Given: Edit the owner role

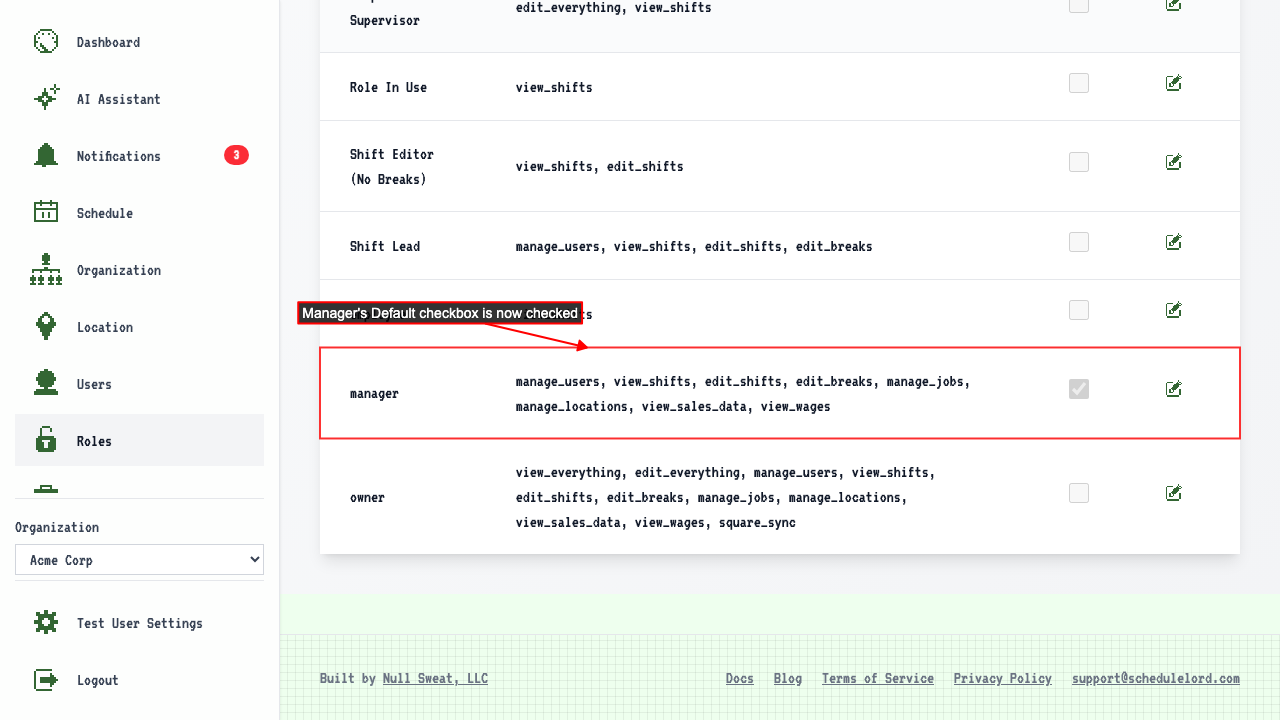Looking at the screenshot, I should [x=1174, y=493].
